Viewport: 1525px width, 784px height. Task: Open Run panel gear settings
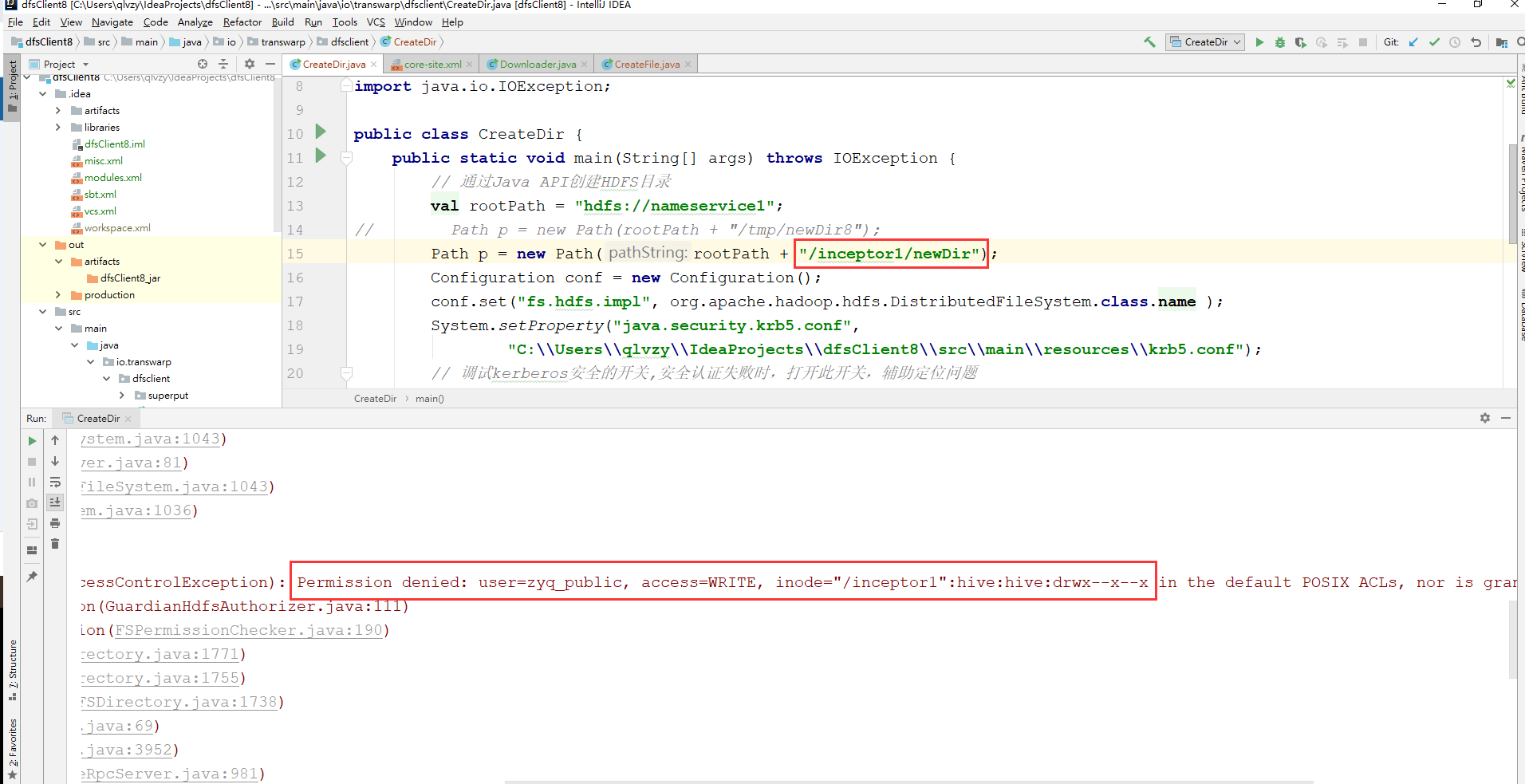[1485, 418]
